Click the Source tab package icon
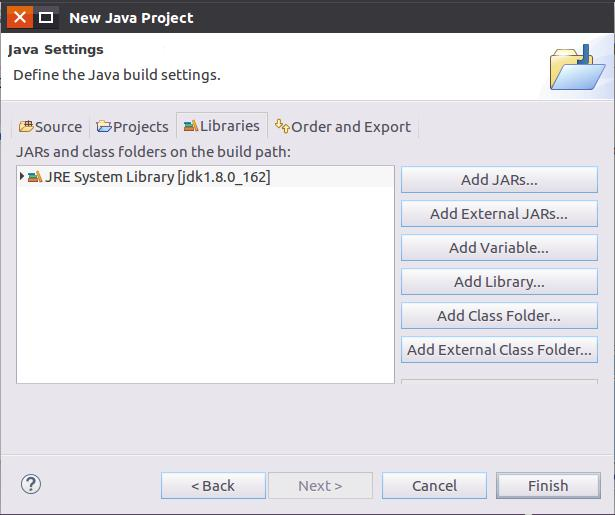The width and height of the screenshot is (615, 515). (26, 126)
